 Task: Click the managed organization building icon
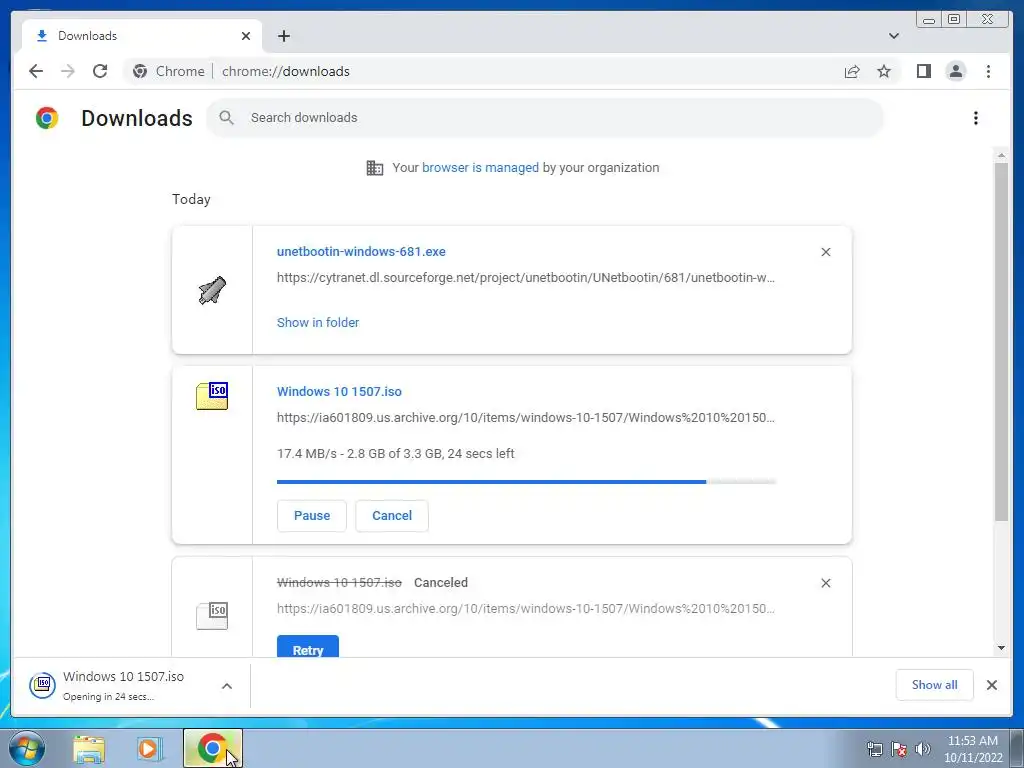pyautogui.click(x=375, y=168)
